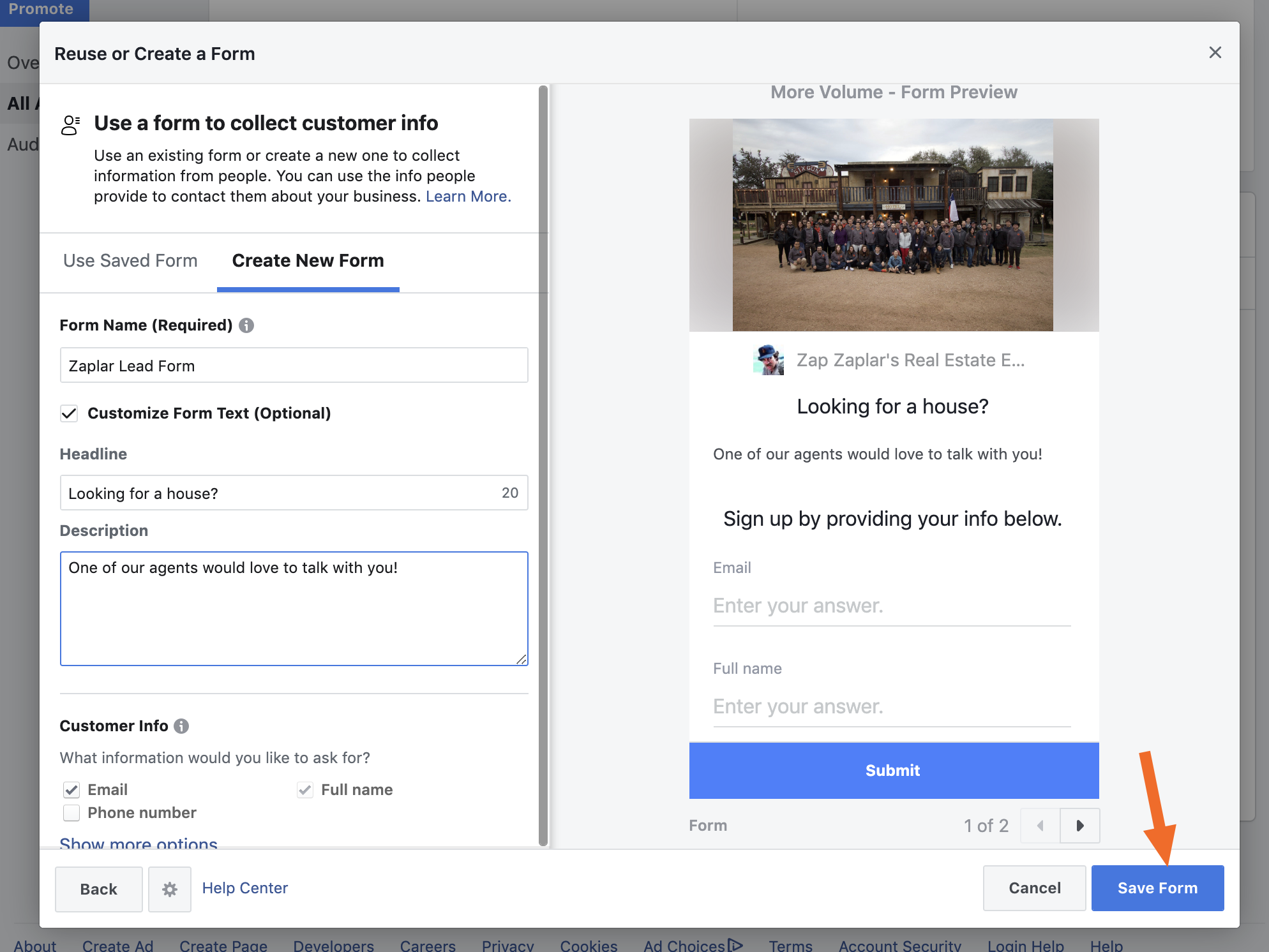Click Submit in the form preview
Screen dimensions: 1269x952
(894, 770)
